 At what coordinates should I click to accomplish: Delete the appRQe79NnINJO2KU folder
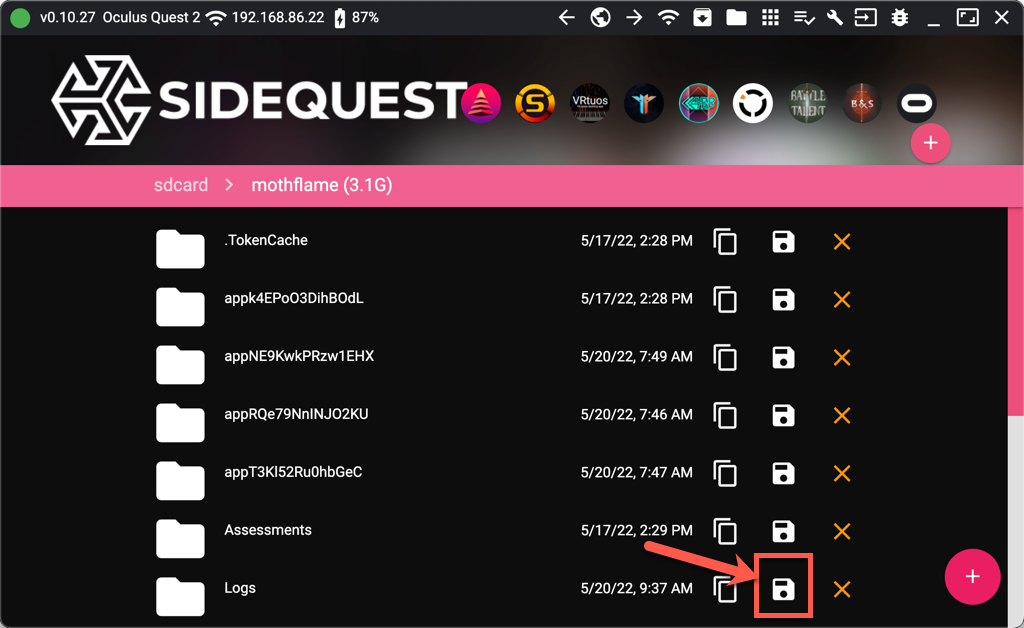pos(842,415)
